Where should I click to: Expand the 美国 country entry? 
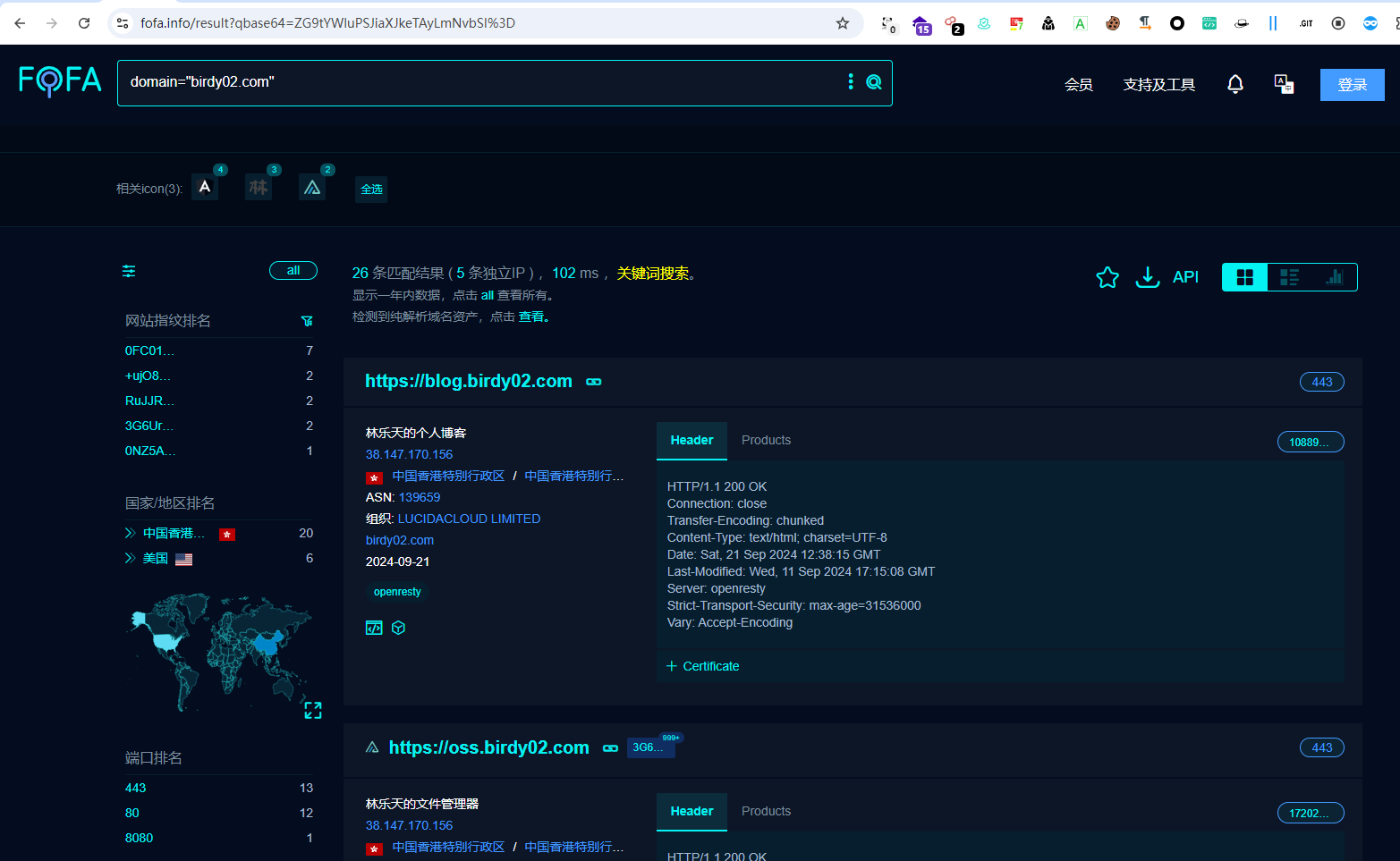131,559
